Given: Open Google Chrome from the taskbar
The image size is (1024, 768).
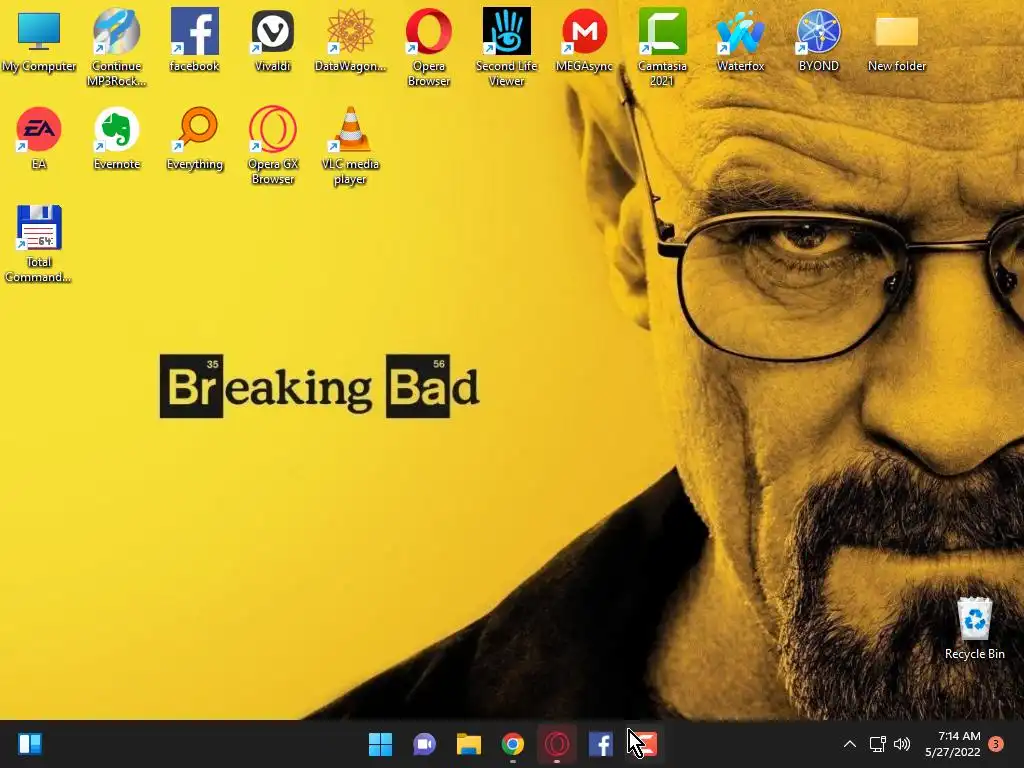Looking at the screenshot, I should (513, 744).
